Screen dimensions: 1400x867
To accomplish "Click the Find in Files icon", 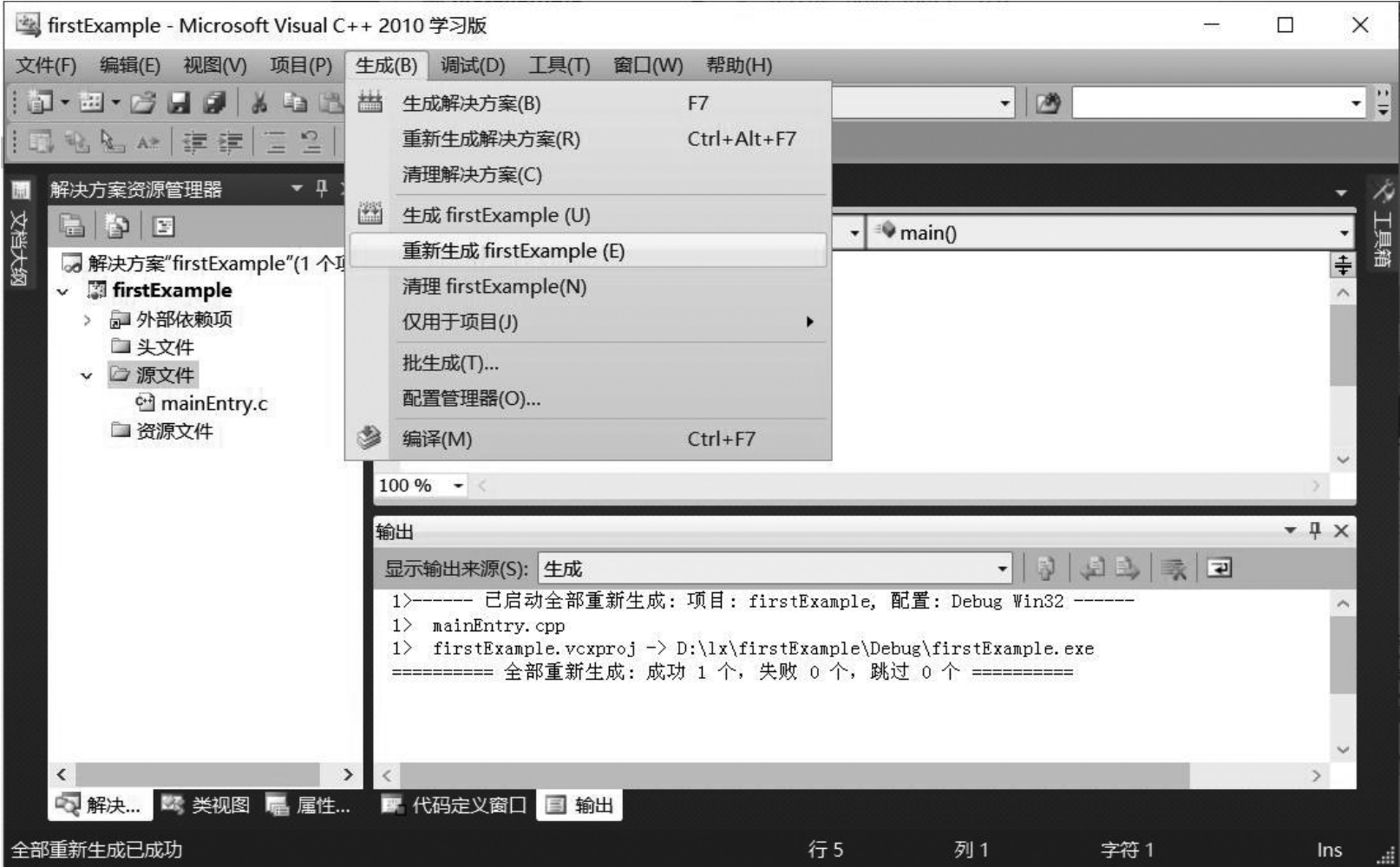I will 1048,103.
